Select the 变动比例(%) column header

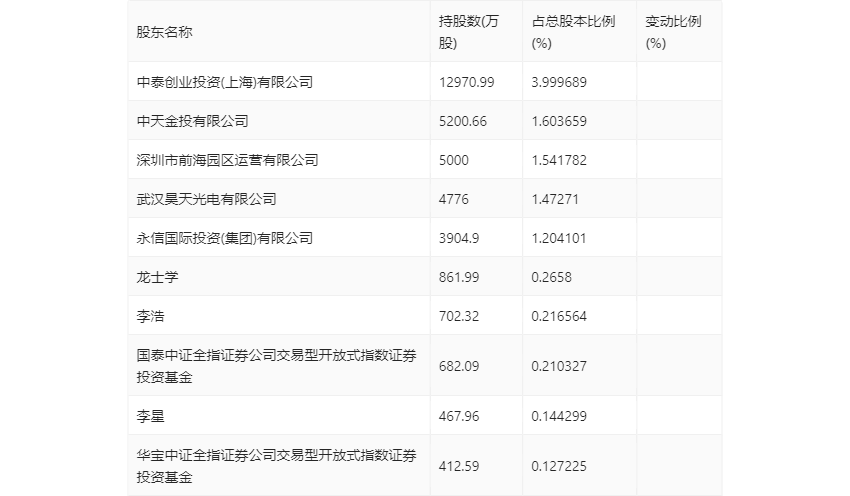tap(673, 32)
